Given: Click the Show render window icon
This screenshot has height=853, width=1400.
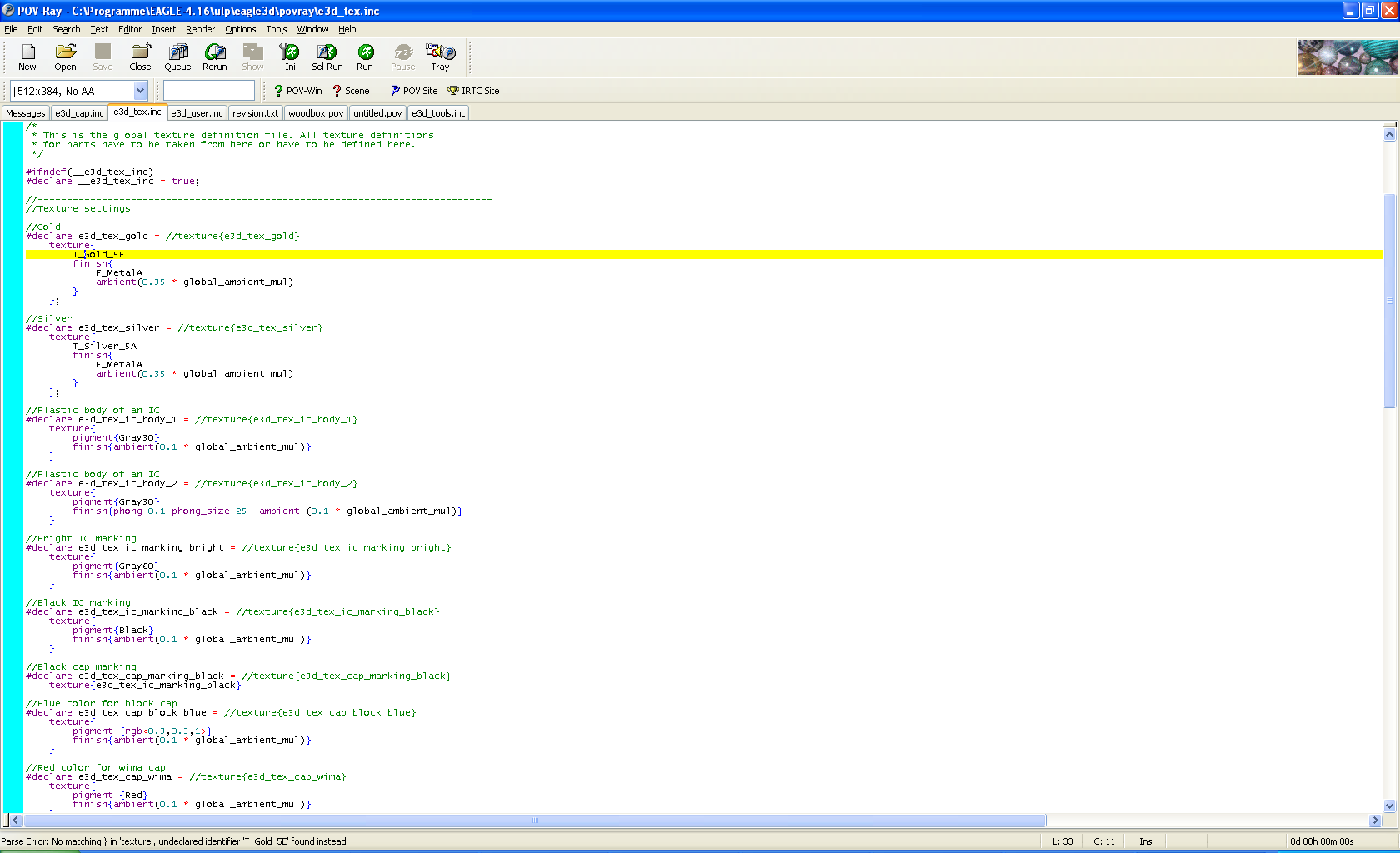Looking at the screenshot, I should [252, 57].
